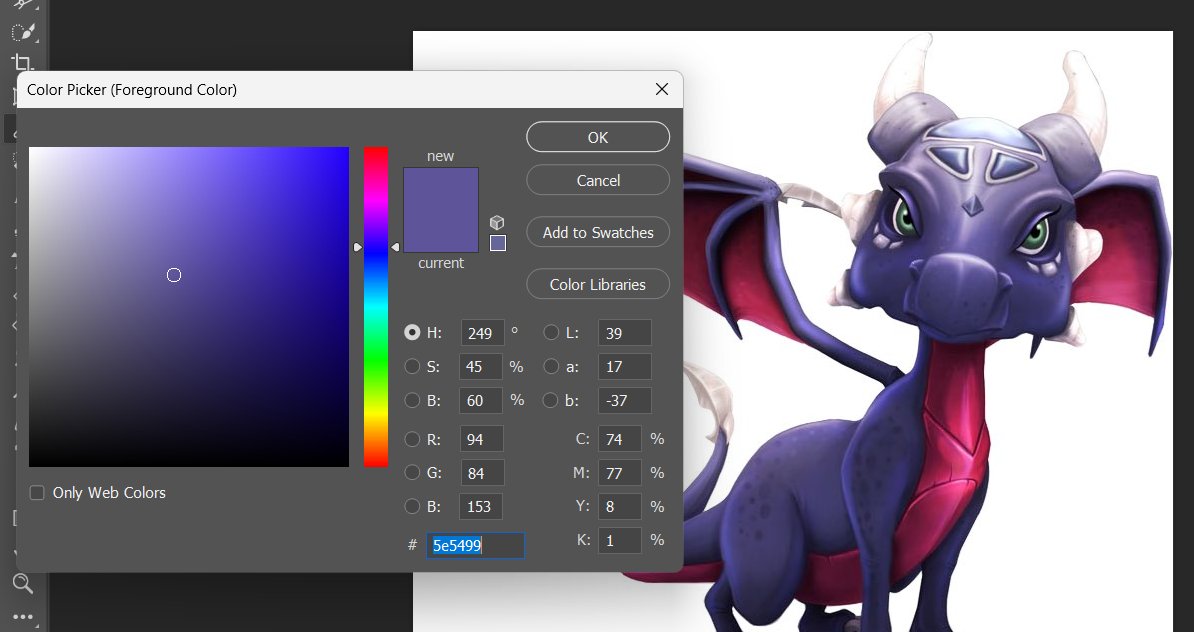Viewport: 1194px width, 632px height.
Task: Close the Color Picker dialog
Action: (662, 89)
